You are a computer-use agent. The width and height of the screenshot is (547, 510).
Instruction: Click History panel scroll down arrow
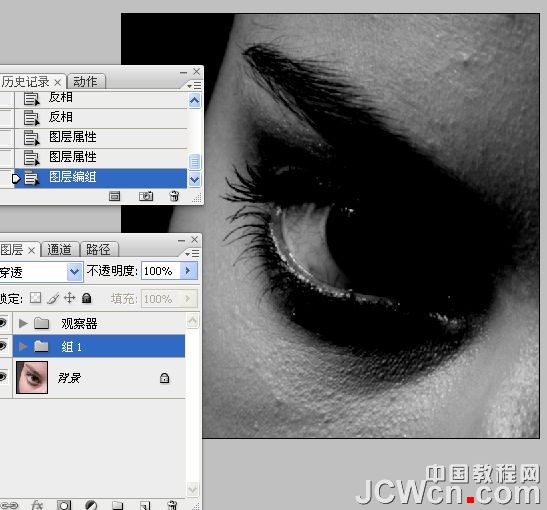tap(194, 180)
